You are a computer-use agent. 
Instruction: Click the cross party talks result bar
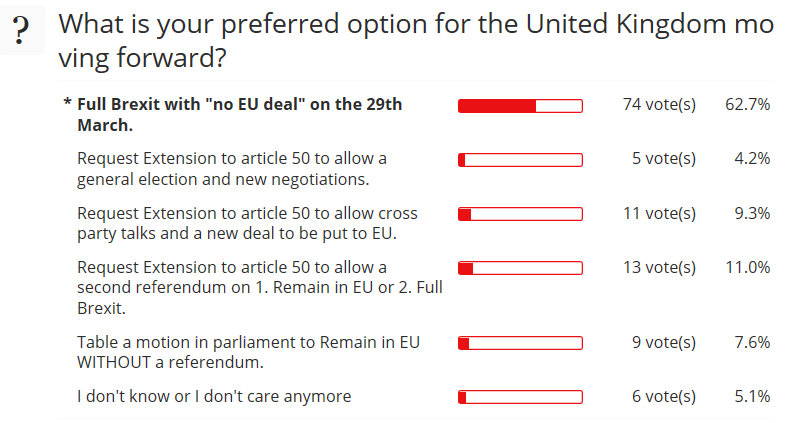[x=520, y=214]
